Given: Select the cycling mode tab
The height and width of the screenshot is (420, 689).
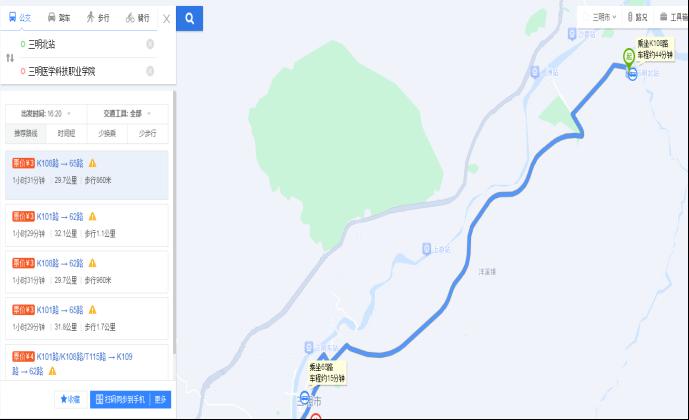Looking at the screenshot, I should tap(138, 18).
